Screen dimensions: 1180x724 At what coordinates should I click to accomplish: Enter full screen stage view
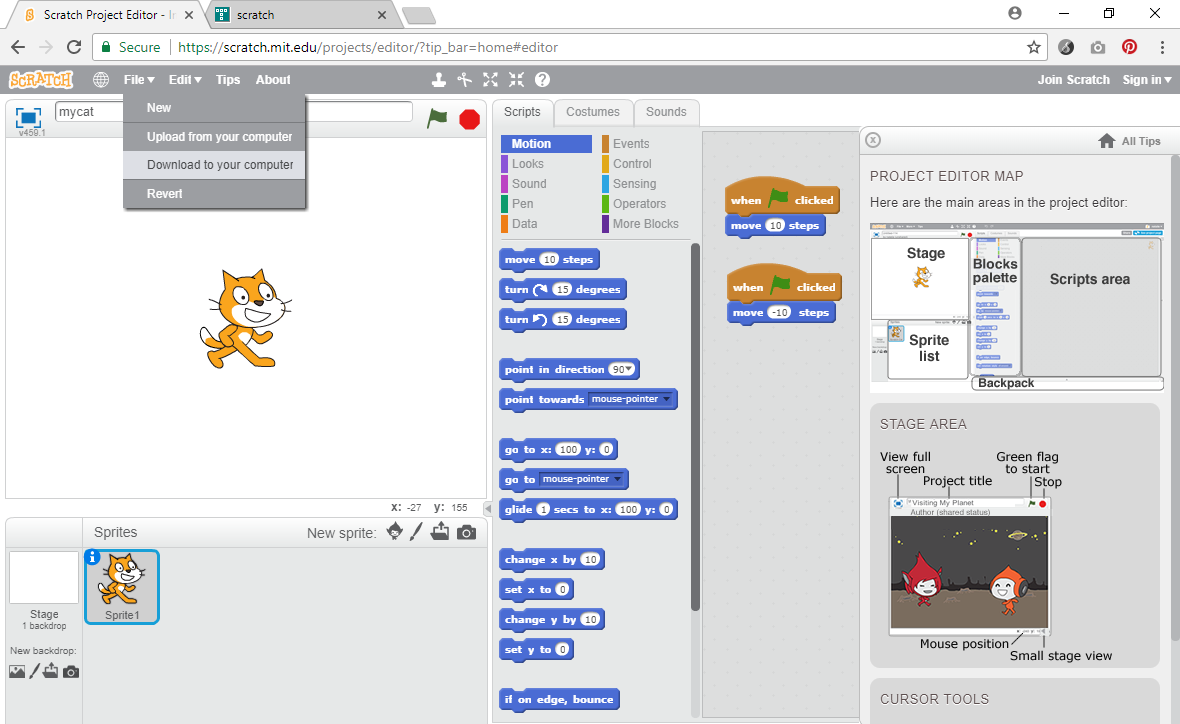click(x=28, y=117)
